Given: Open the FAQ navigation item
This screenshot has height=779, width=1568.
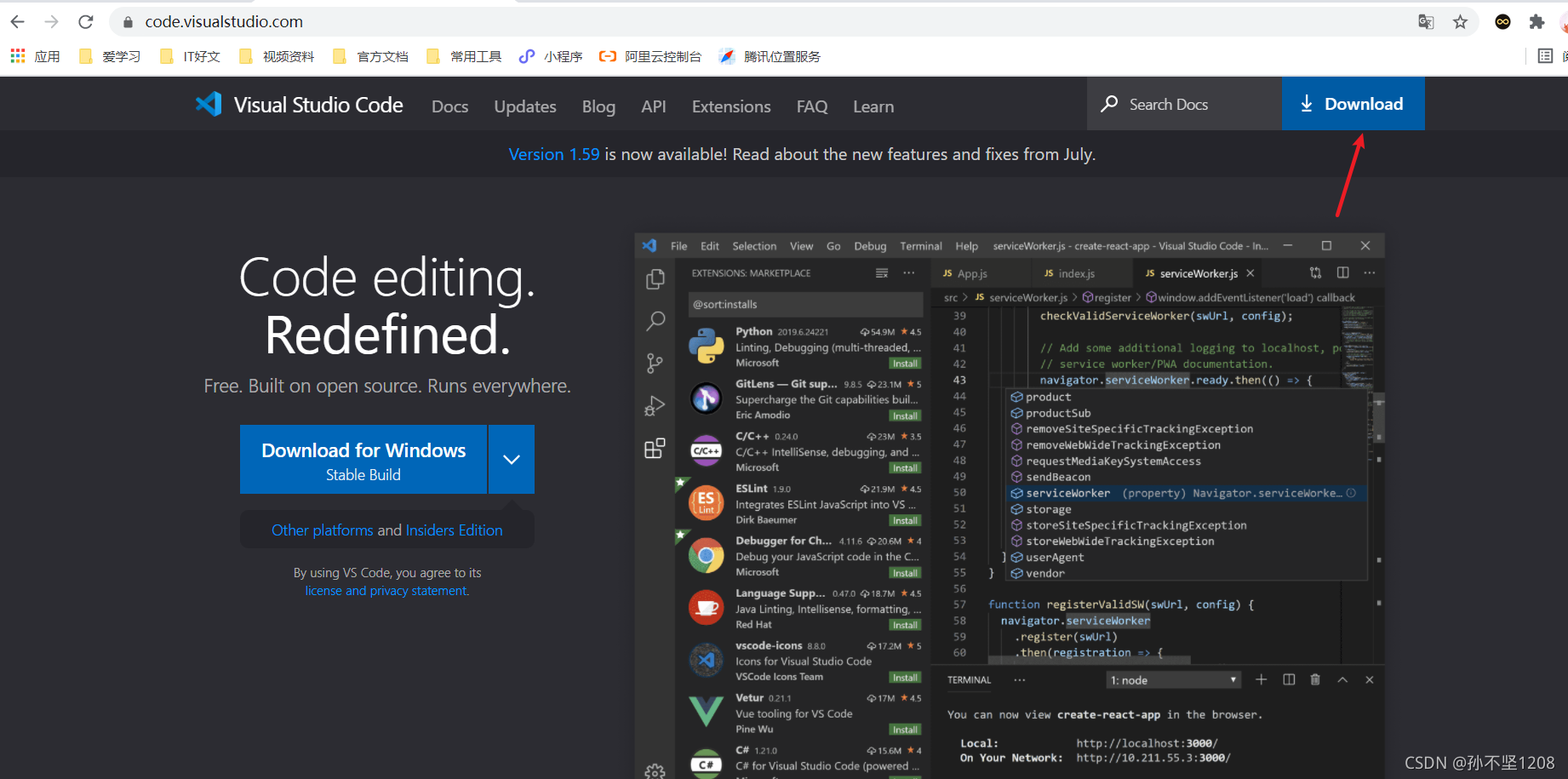Looking at the screenshot, I should (812, 106).
